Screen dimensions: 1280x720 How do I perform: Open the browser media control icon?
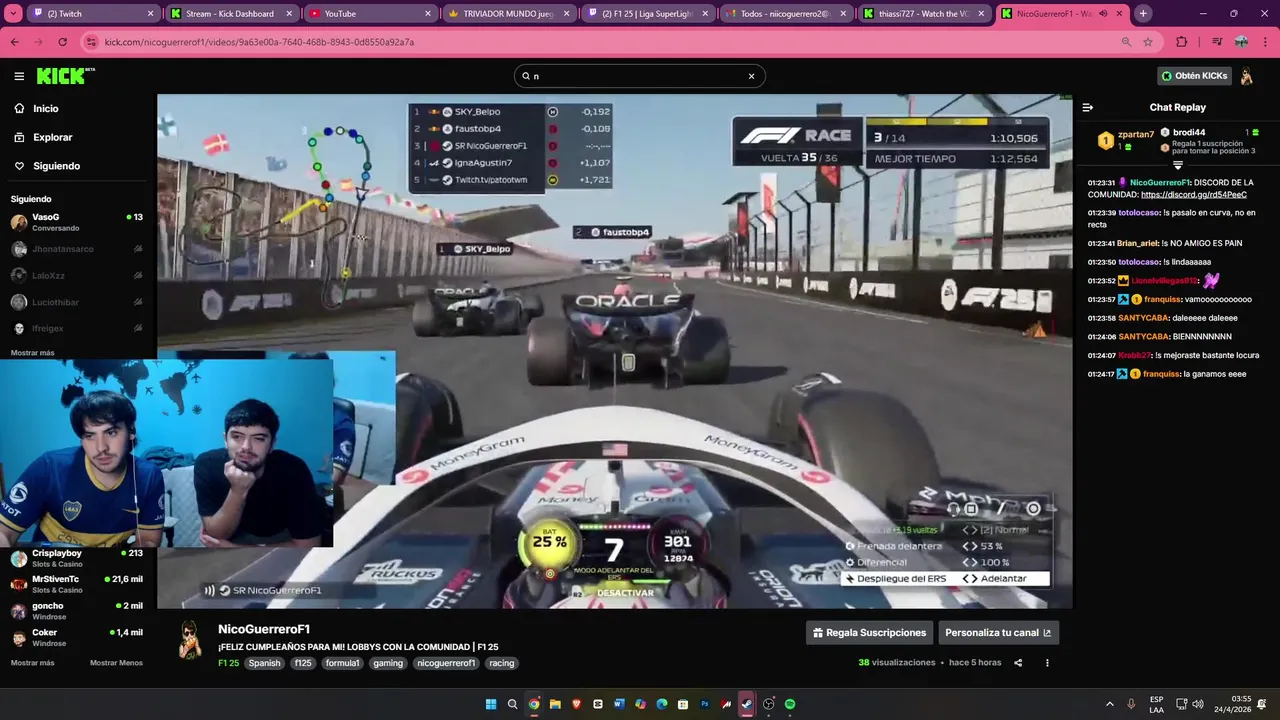tap(1217, 42)
